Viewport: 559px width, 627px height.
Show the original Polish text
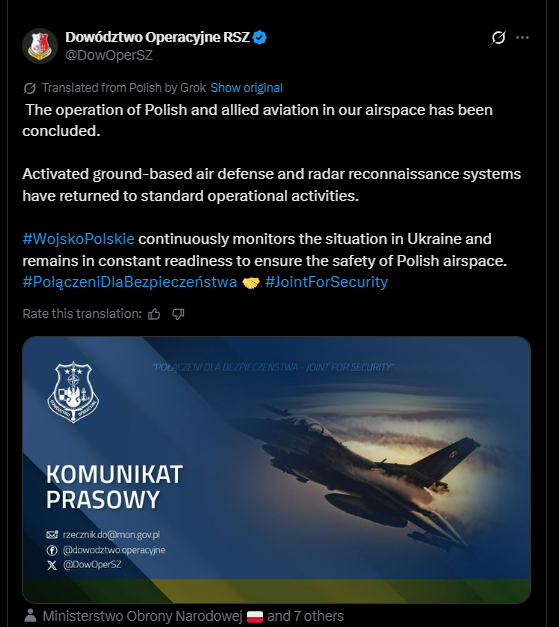(x=246, y=88)
